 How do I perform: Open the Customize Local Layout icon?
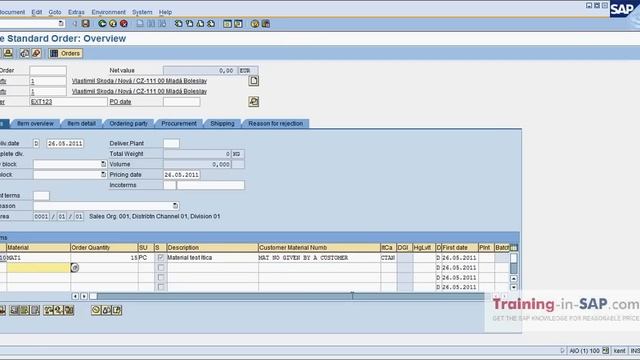tap(265, 24)
